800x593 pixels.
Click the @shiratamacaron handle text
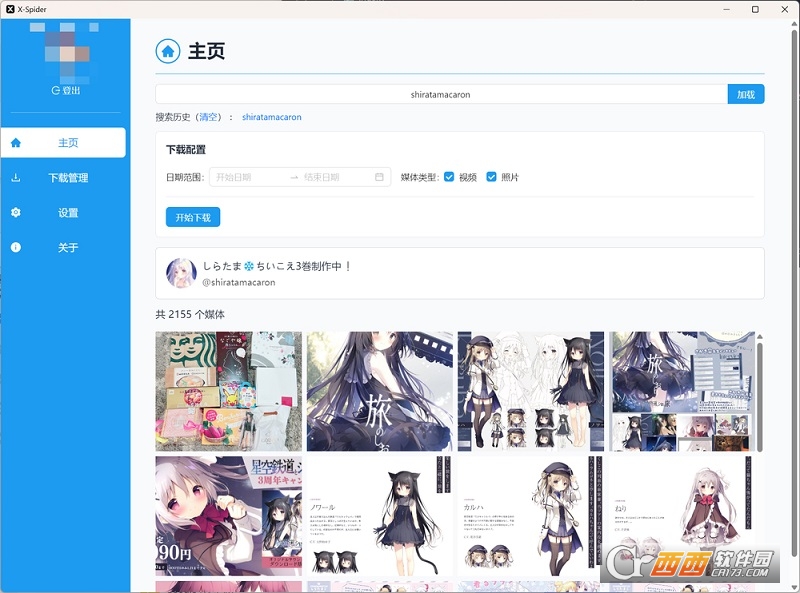239,282
